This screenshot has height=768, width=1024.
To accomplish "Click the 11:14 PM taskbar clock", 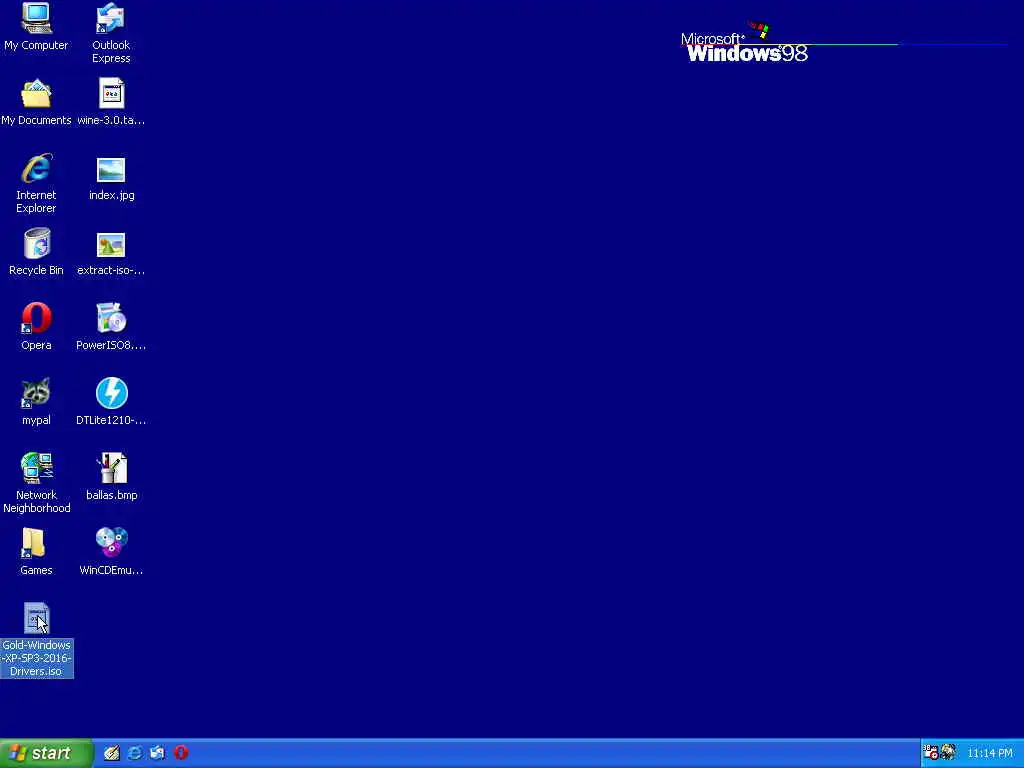I will pos(990,754).
